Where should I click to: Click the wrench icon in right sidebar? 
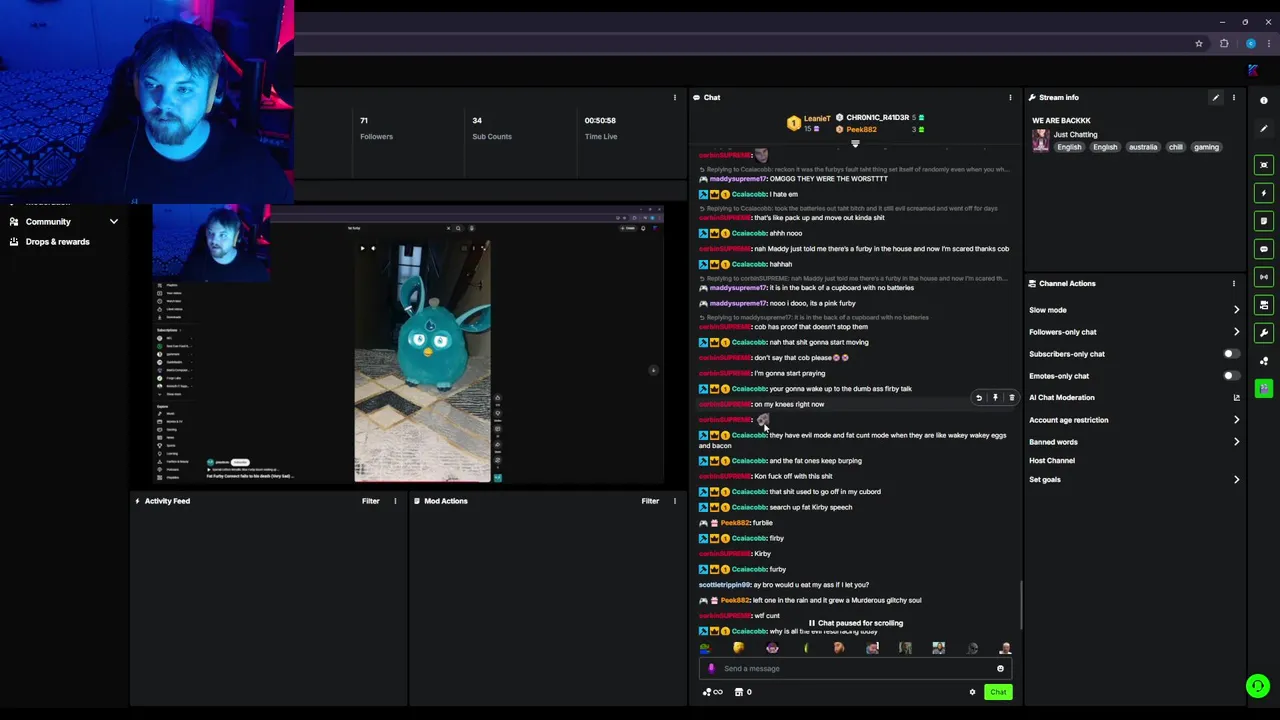(1264, 333)
